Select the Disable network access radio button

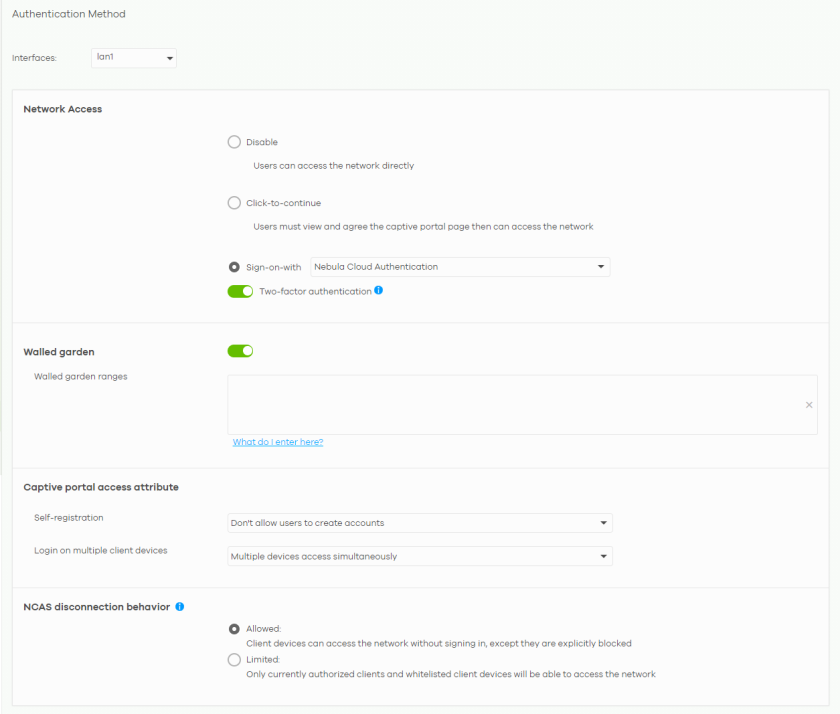coord(234,142)
